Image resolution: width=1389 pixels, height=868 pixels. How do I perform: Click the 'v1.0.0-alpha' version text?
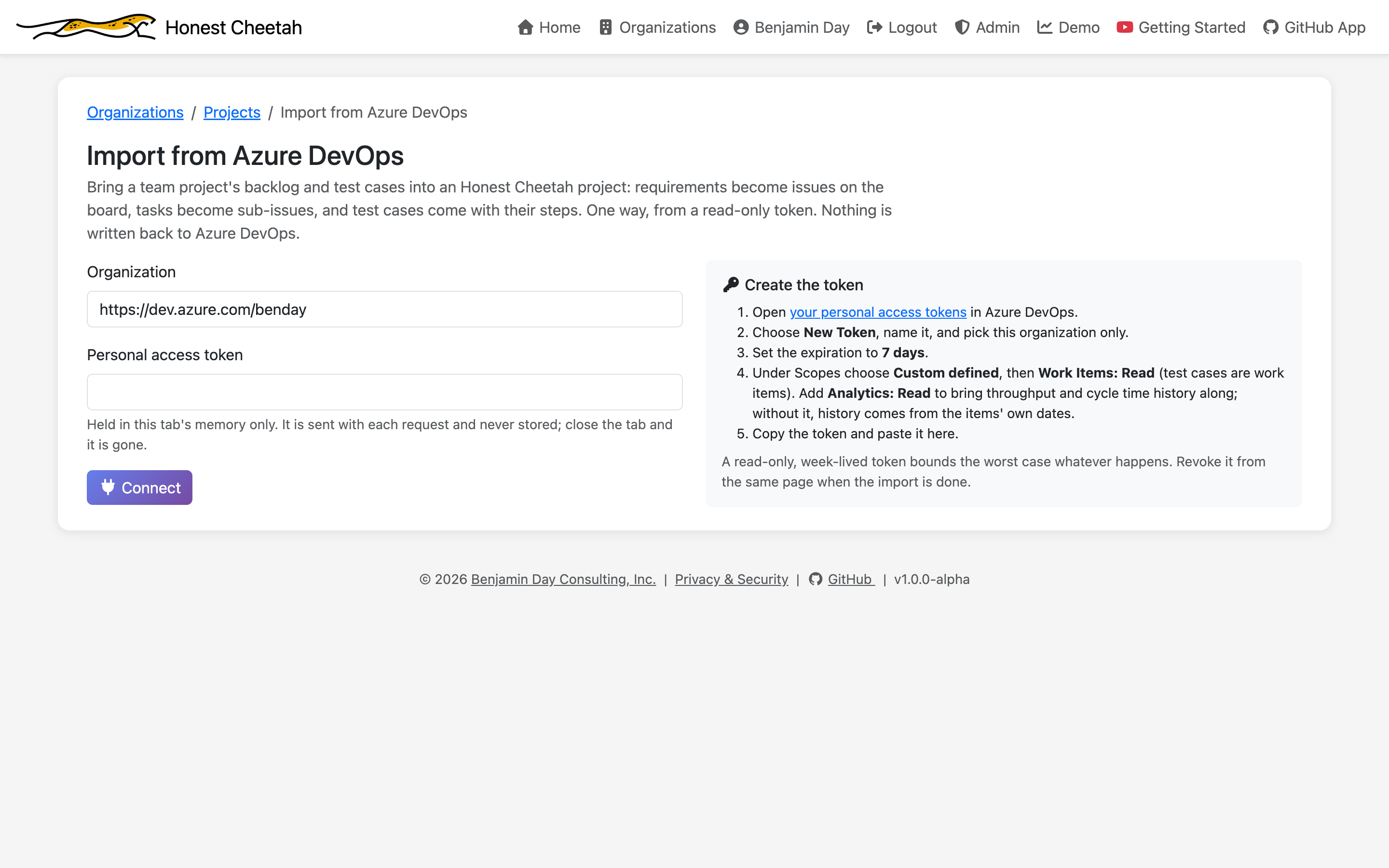click(x=932, y=579)
